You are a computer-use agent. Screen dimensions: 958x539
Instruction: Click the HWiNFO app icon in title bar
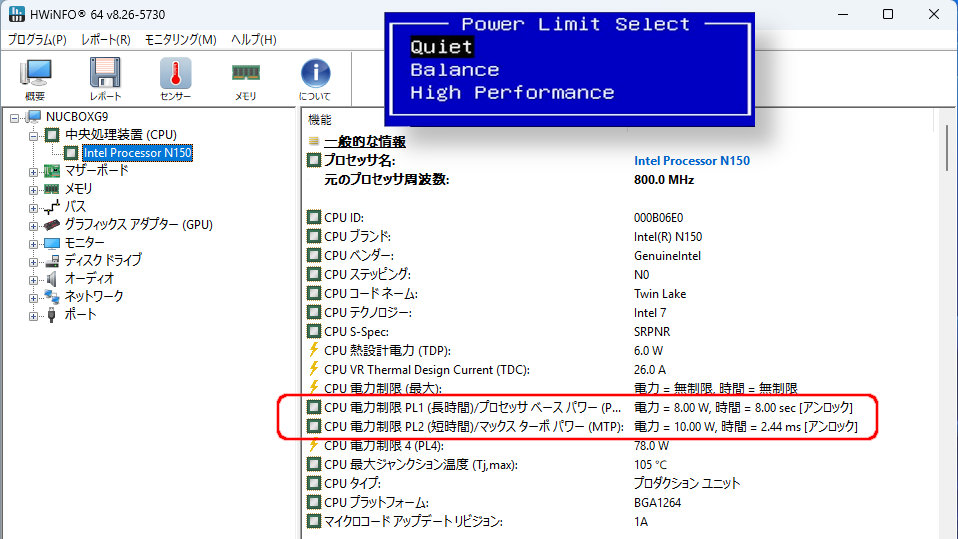coord(16,14)
